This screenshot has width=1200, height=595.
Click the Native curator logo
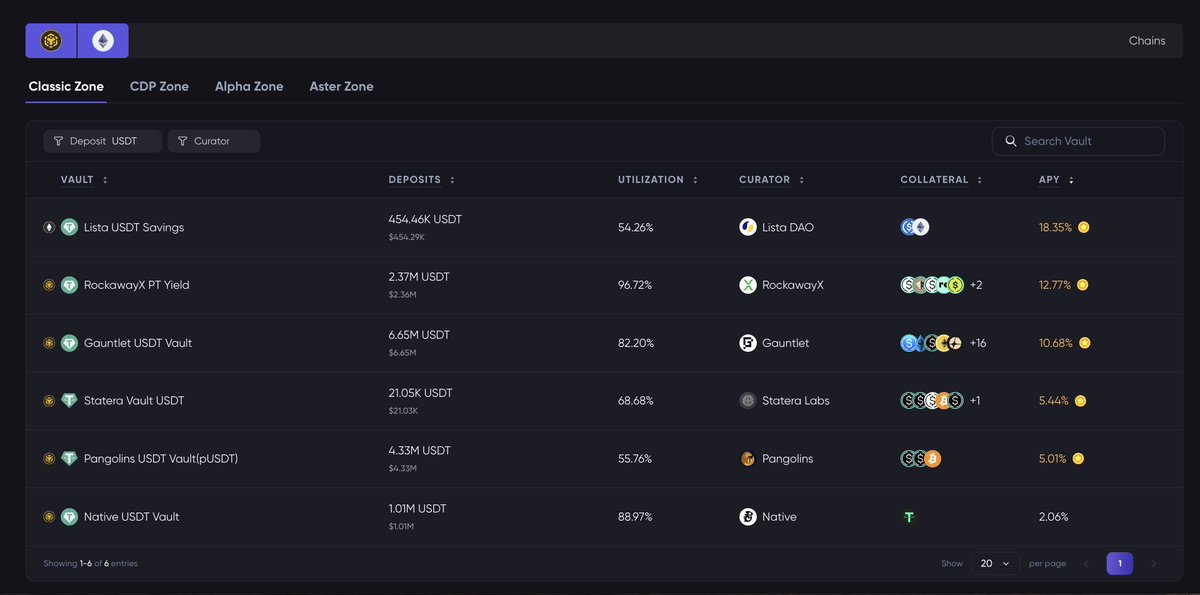point(748,517)
